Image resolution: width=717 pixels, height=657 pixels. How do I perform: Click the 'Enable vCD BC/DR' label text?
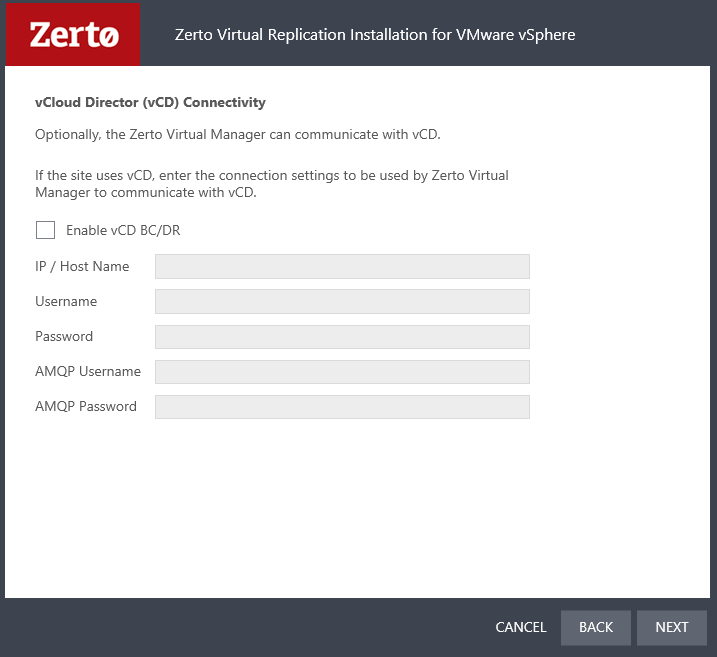123,230
